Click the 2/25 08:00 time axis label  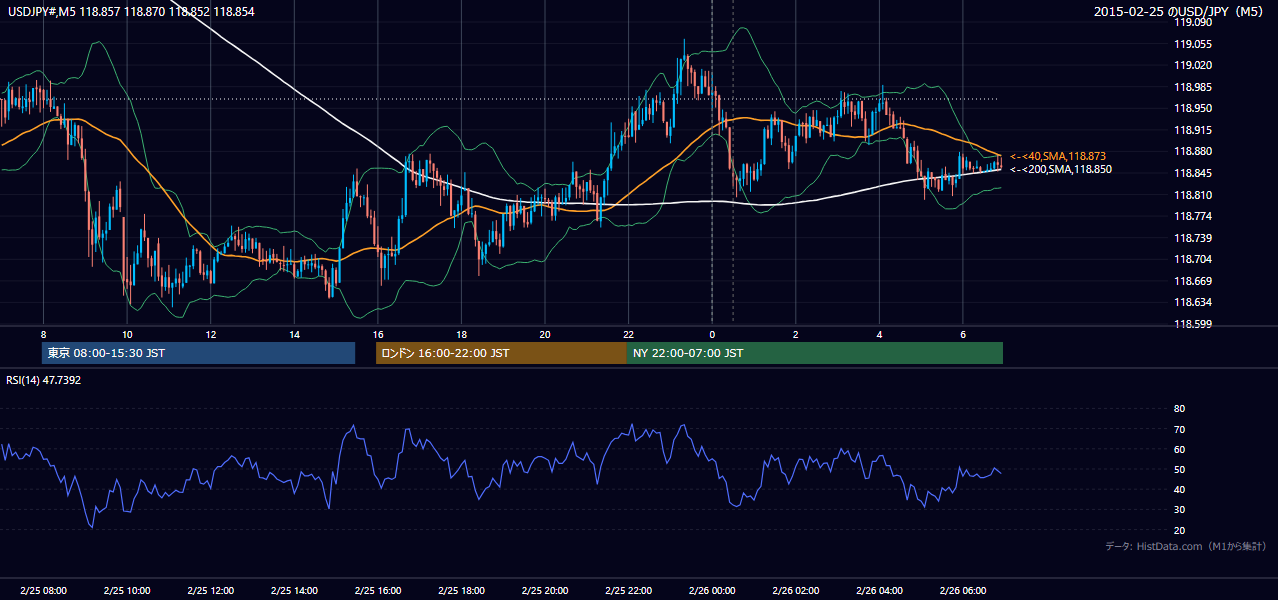(x=43, y=591)
